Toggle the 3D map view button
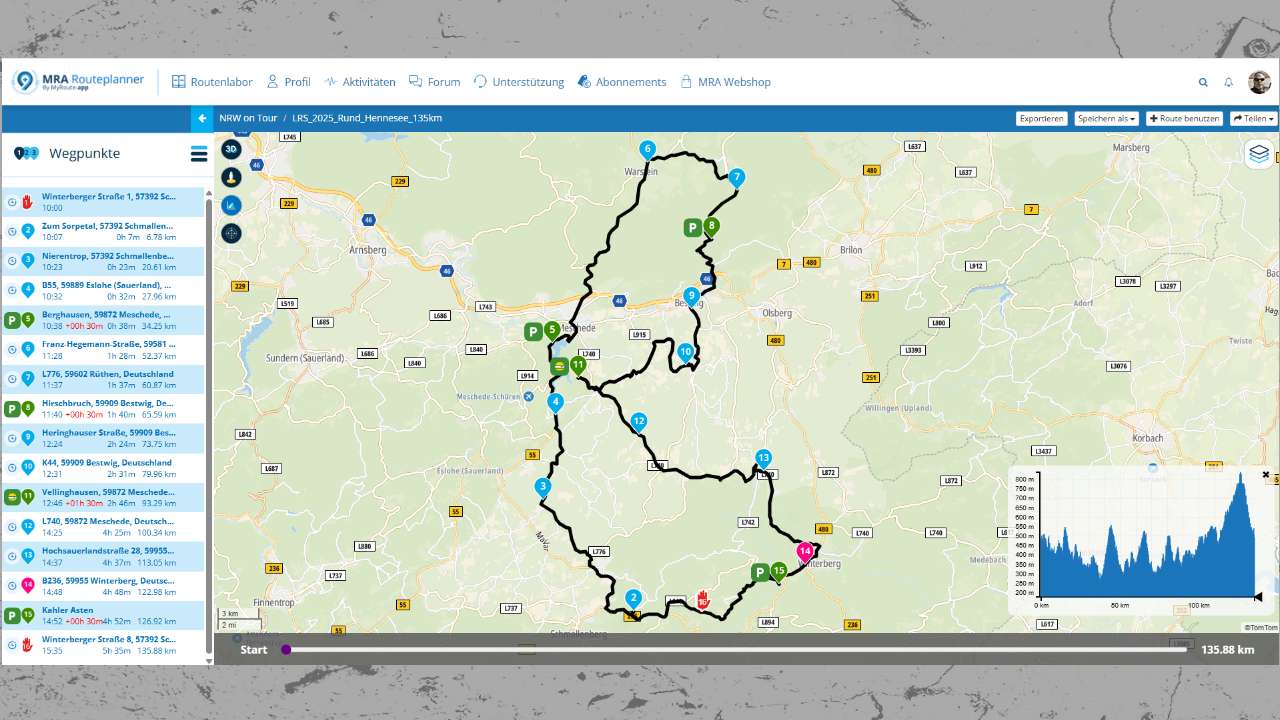Image resolution: width=1280 pixels, height=720 pixels. point(231,149)
